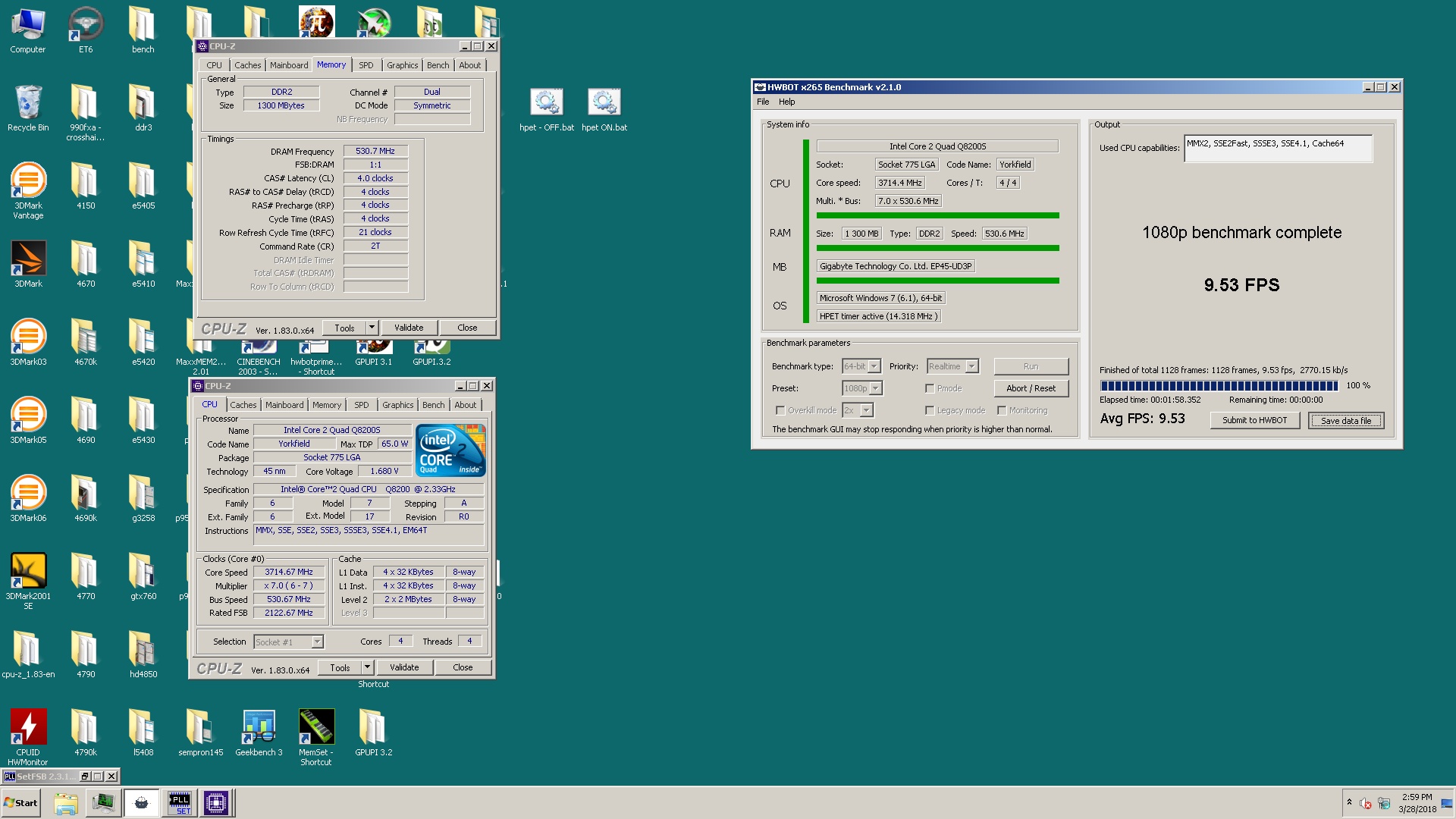
Task: Open the ET6 desktop shortcut
Action: click(86, 30)
